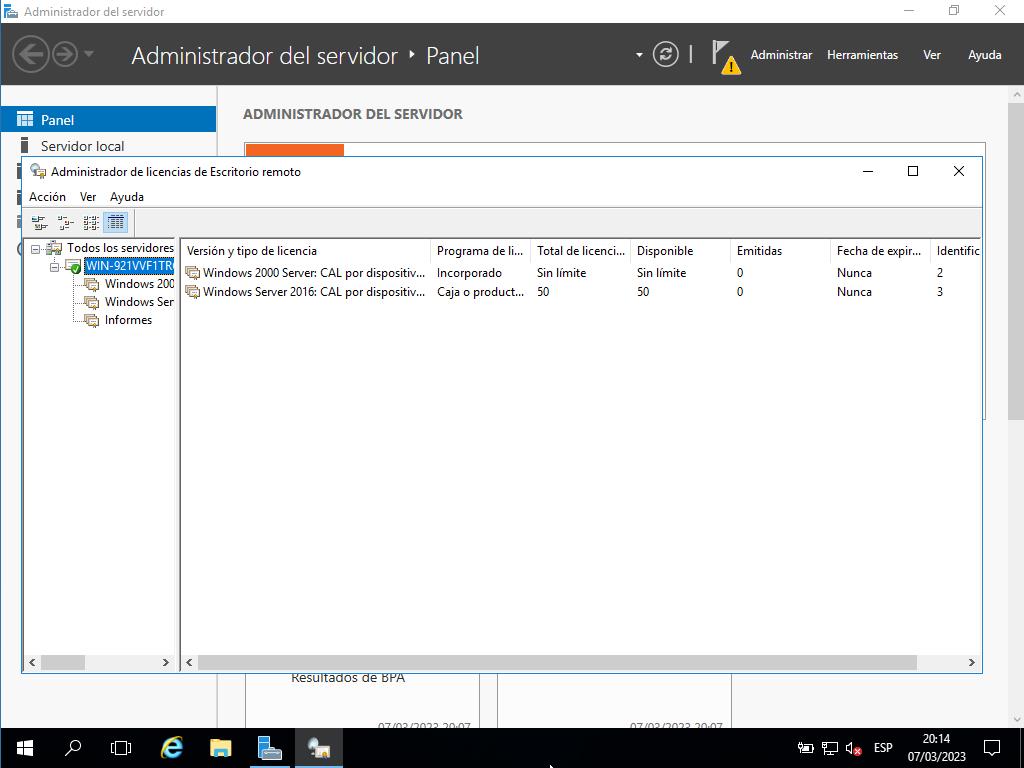Open the Acción menu

(47, 197)
